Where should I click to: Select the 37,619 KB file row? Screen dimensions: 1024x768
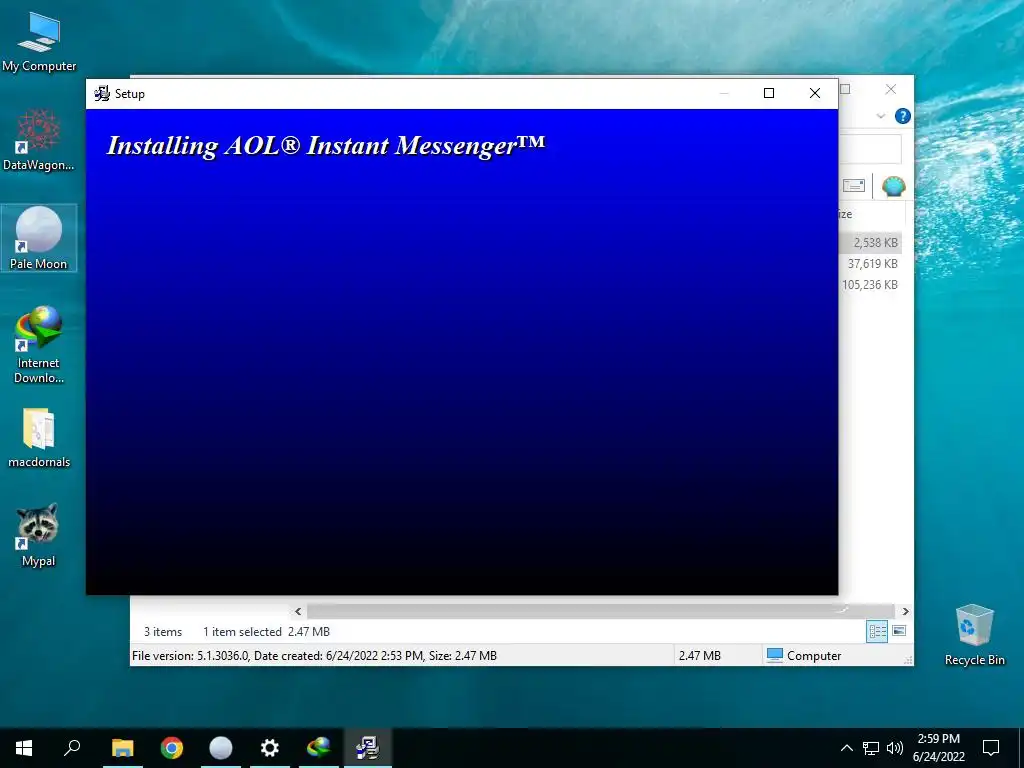point(870,264)
